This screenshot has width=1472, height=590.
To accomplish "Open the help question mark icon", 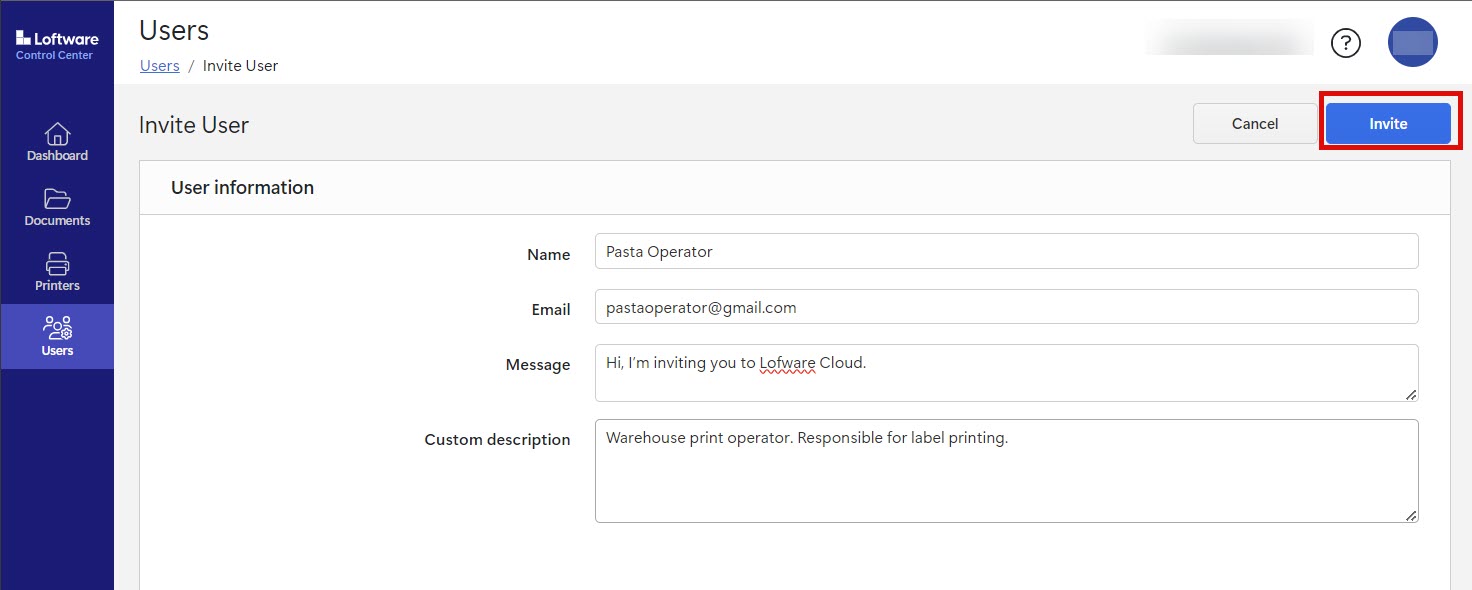I will pyautogui.click(x=1346, y=43).
